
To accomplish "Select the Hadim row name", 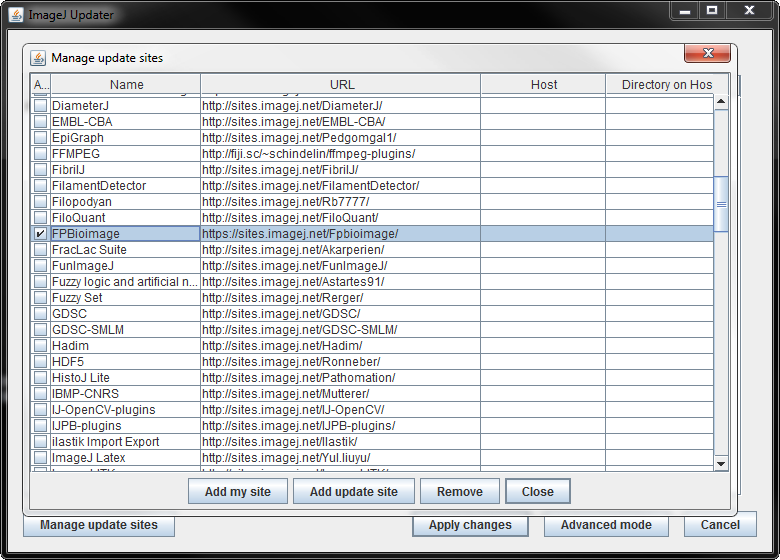I will coord(125,346).
